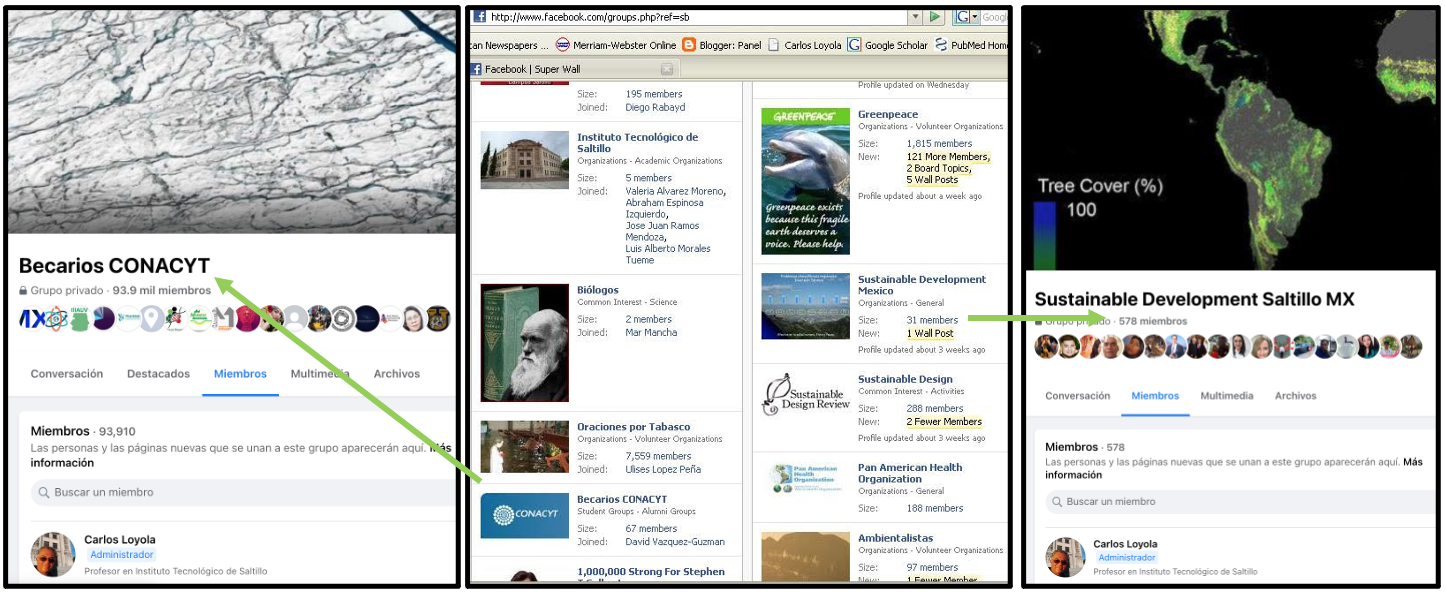
Task: Click the Darwin portrait thumbnail for Biólogos
Action: tap(525, 343)
